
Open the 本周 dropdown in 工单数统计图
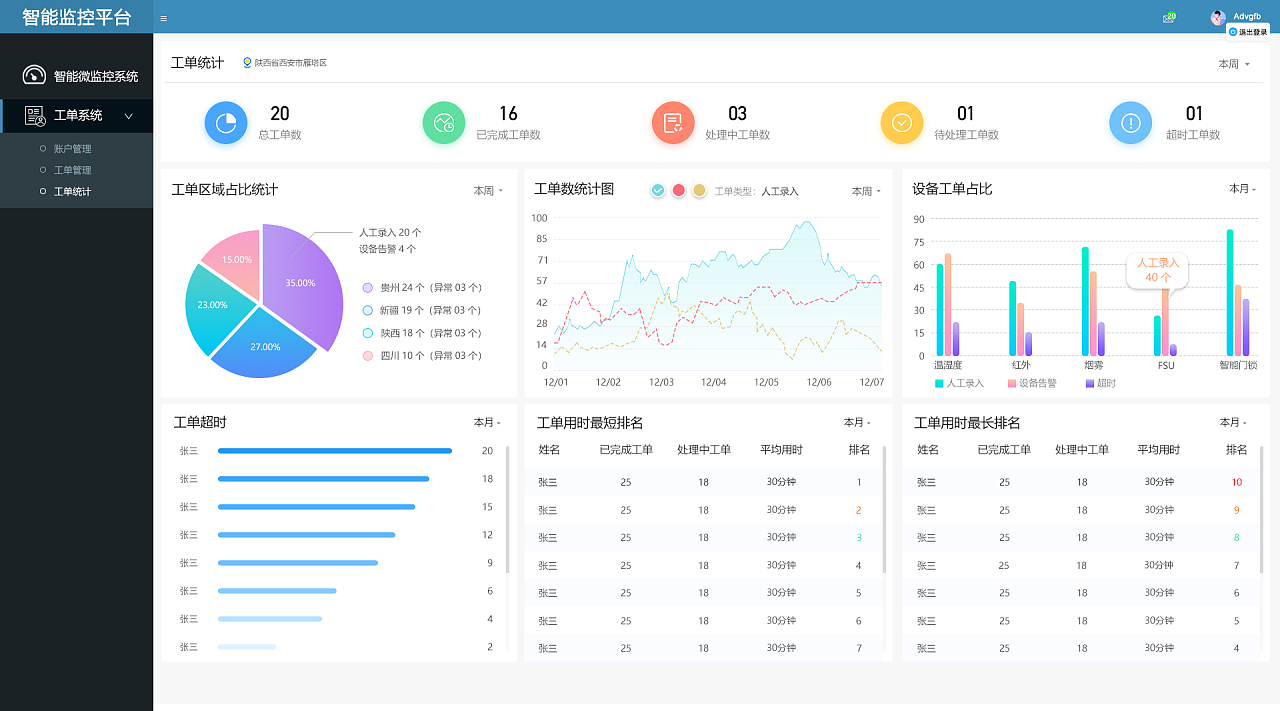(866, 191)
